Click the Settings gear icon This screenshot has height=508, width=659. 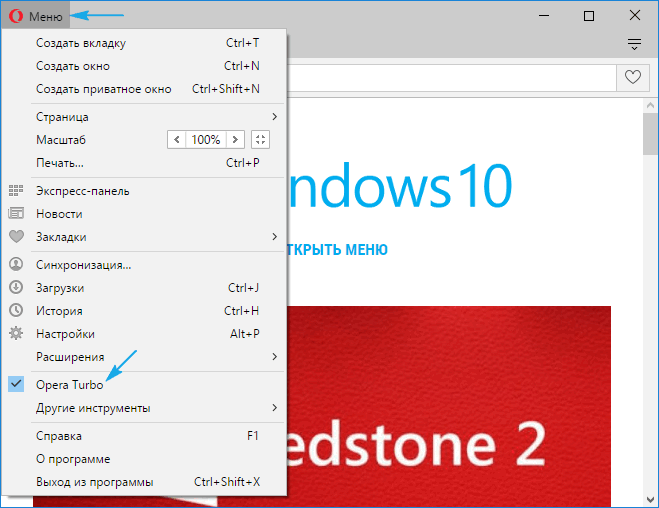point(16,334)
